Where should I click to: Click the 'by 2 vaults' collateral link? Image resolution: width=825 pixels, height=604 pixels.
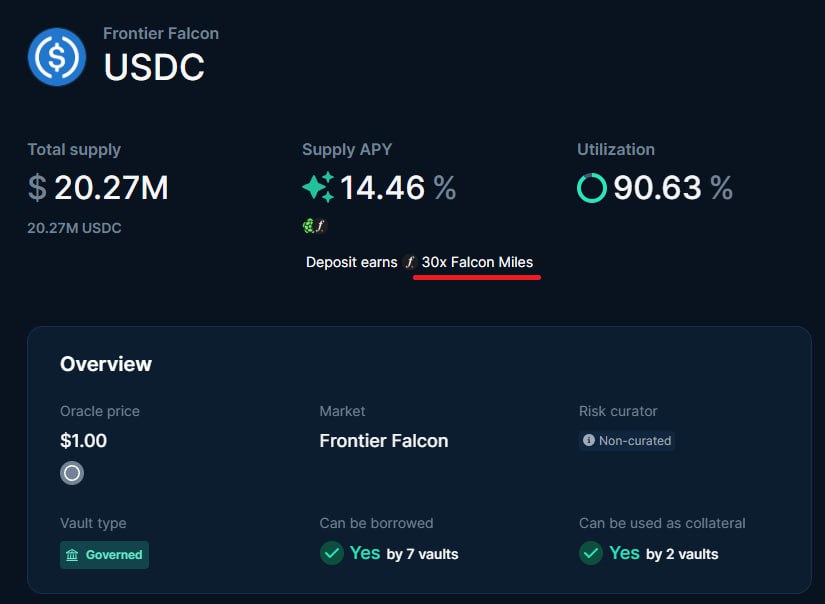(x=681, y=554)
